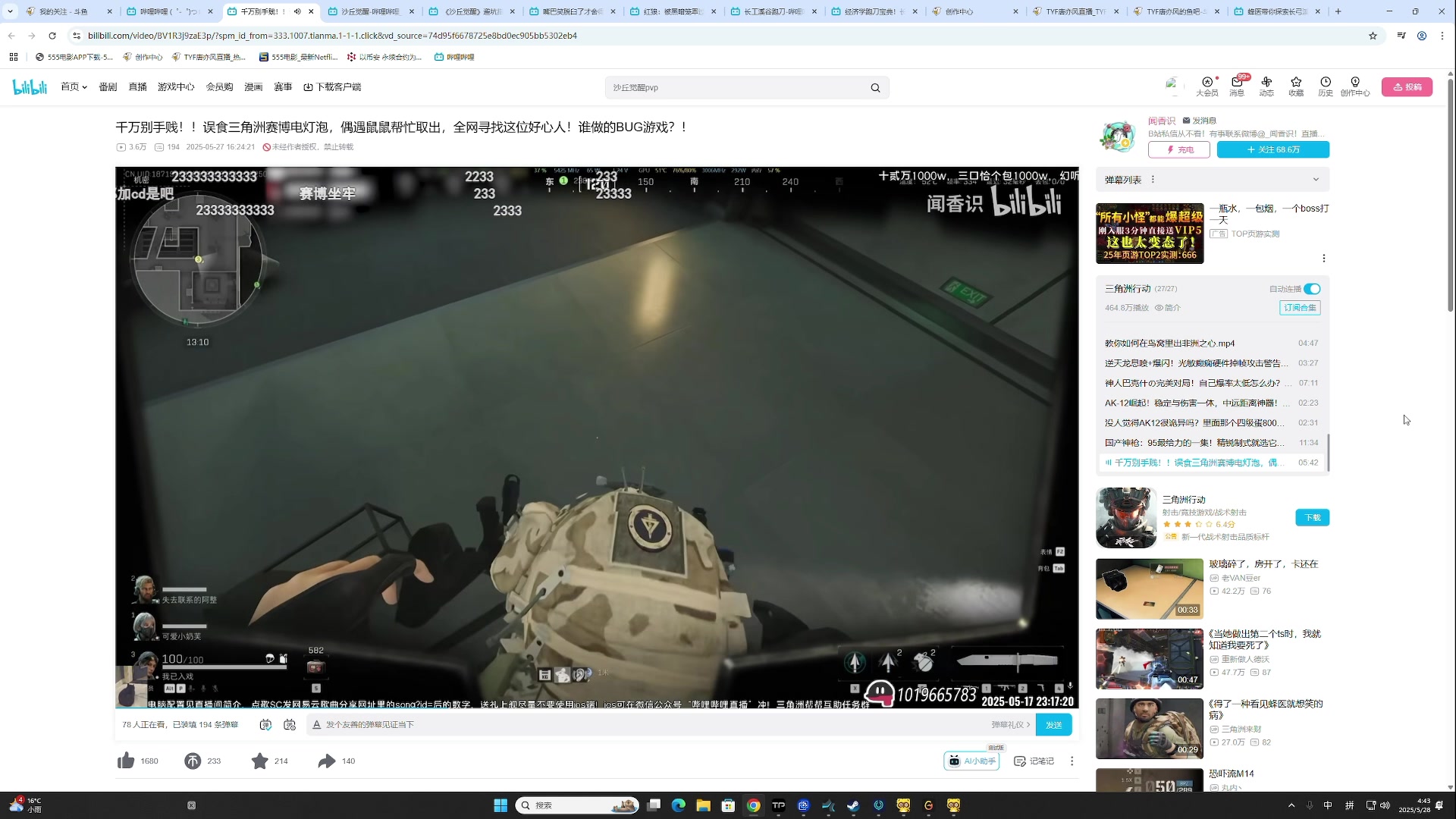The image size is (1456, 819).
Task: Open ad options three-dot menu
Action: click(1324, 259)
